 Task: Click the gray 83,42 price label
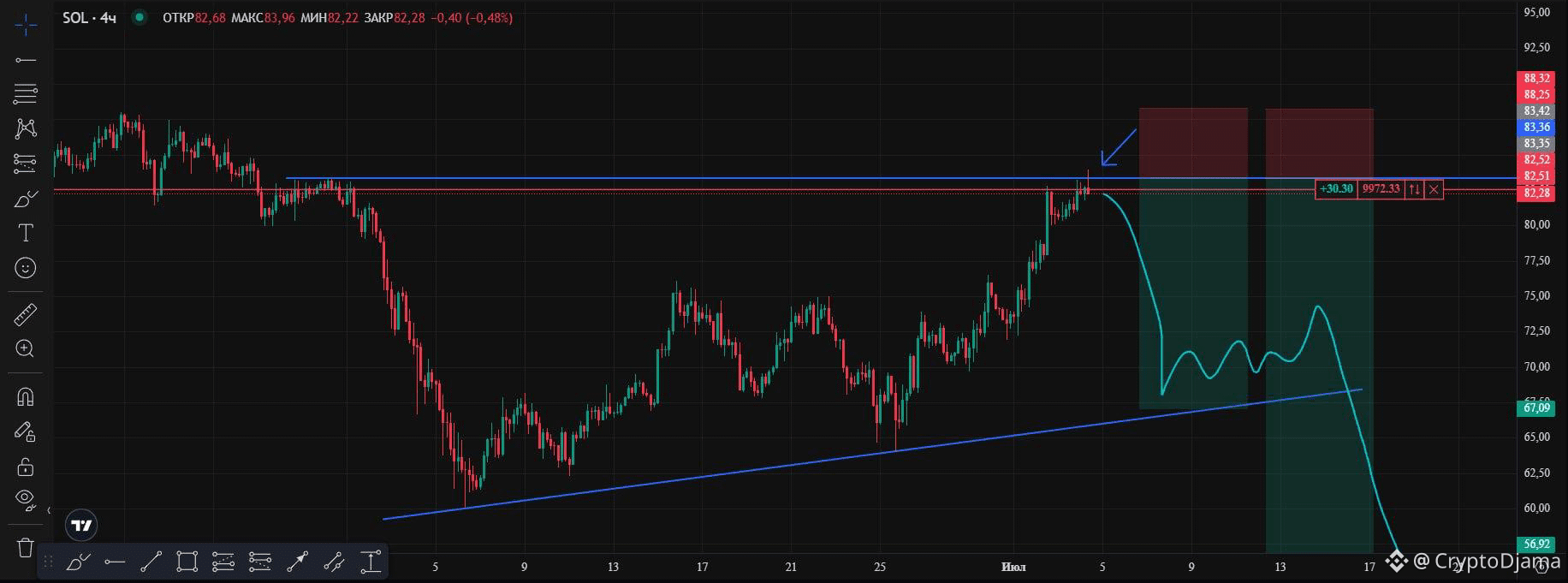pyautogui.click(x=1536, y=110)
